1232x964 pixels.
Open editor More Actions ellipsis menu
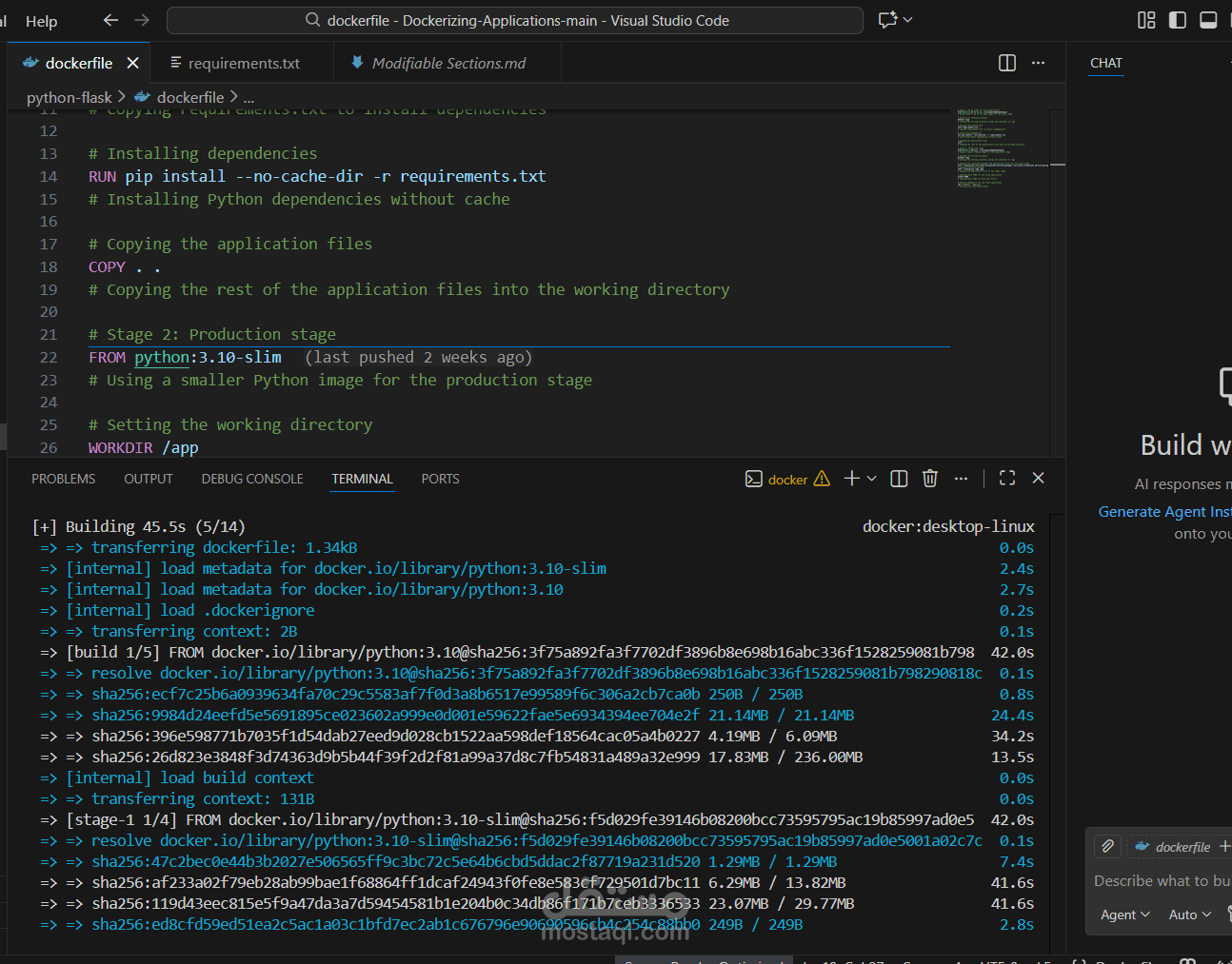[x=1038, y=63]
